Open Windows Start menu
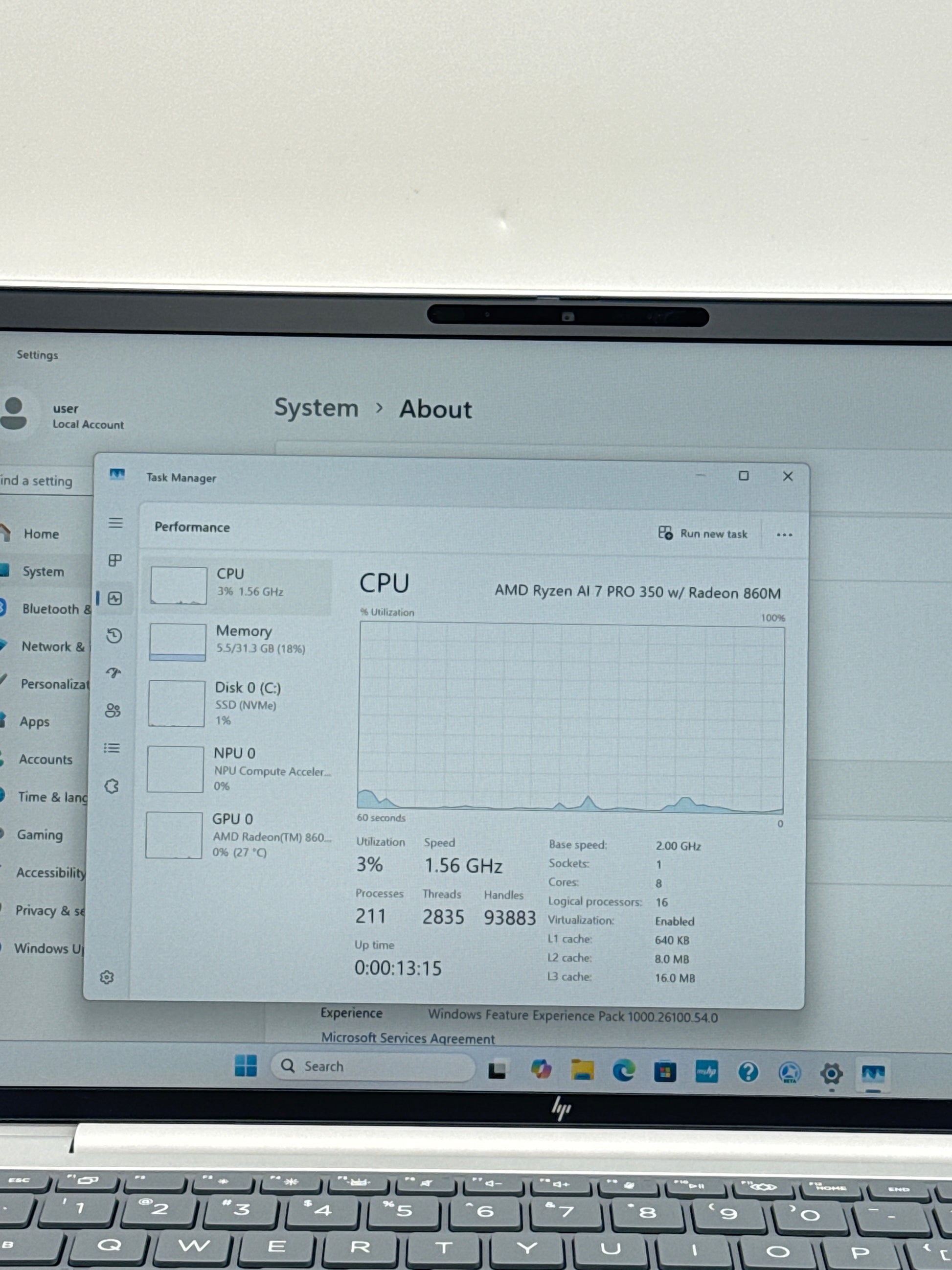952x1270 pixels. tap(246, 1065)
